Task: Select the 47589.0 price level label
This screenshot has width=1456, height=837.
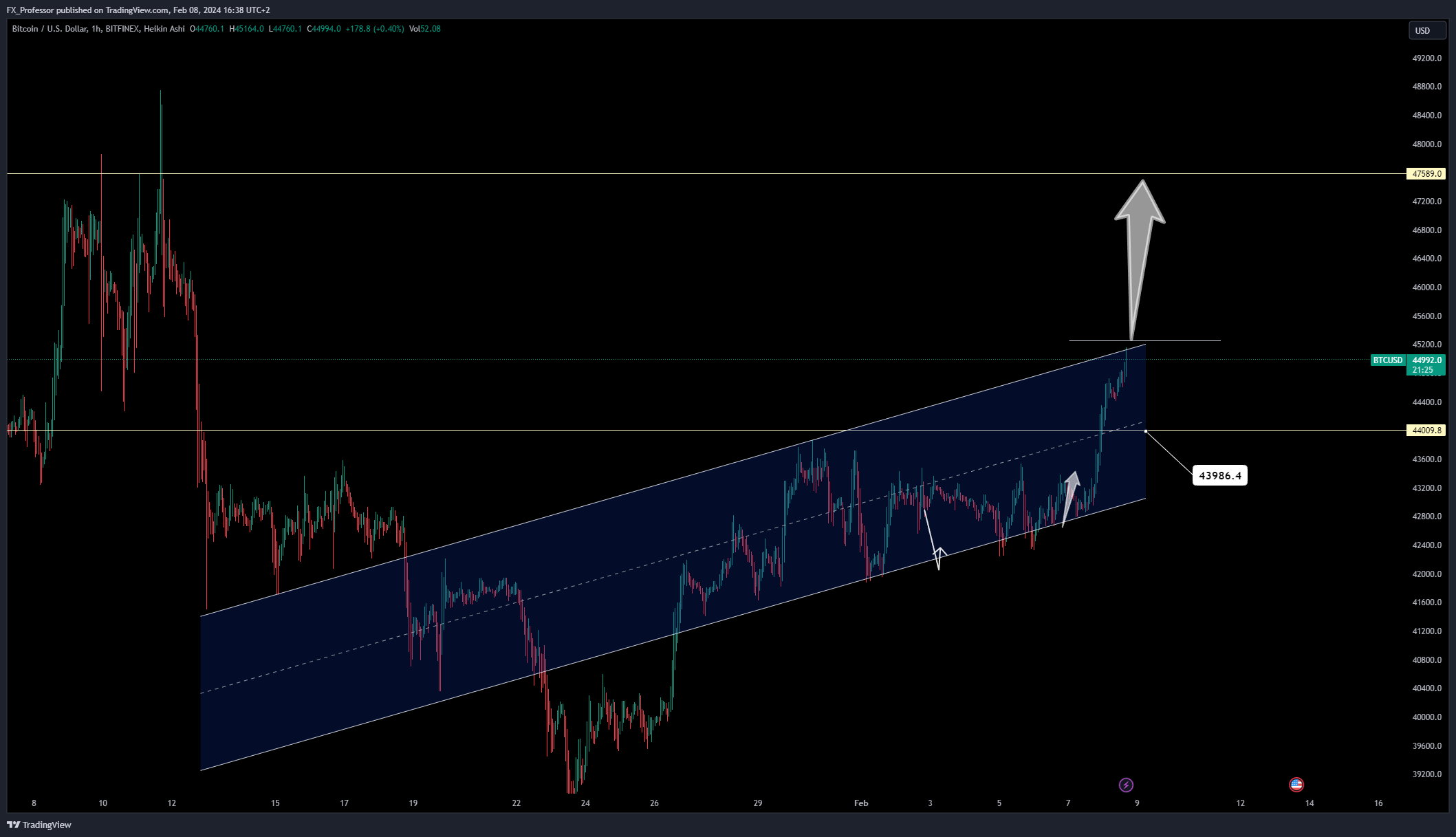Action: coord(1426,174)
